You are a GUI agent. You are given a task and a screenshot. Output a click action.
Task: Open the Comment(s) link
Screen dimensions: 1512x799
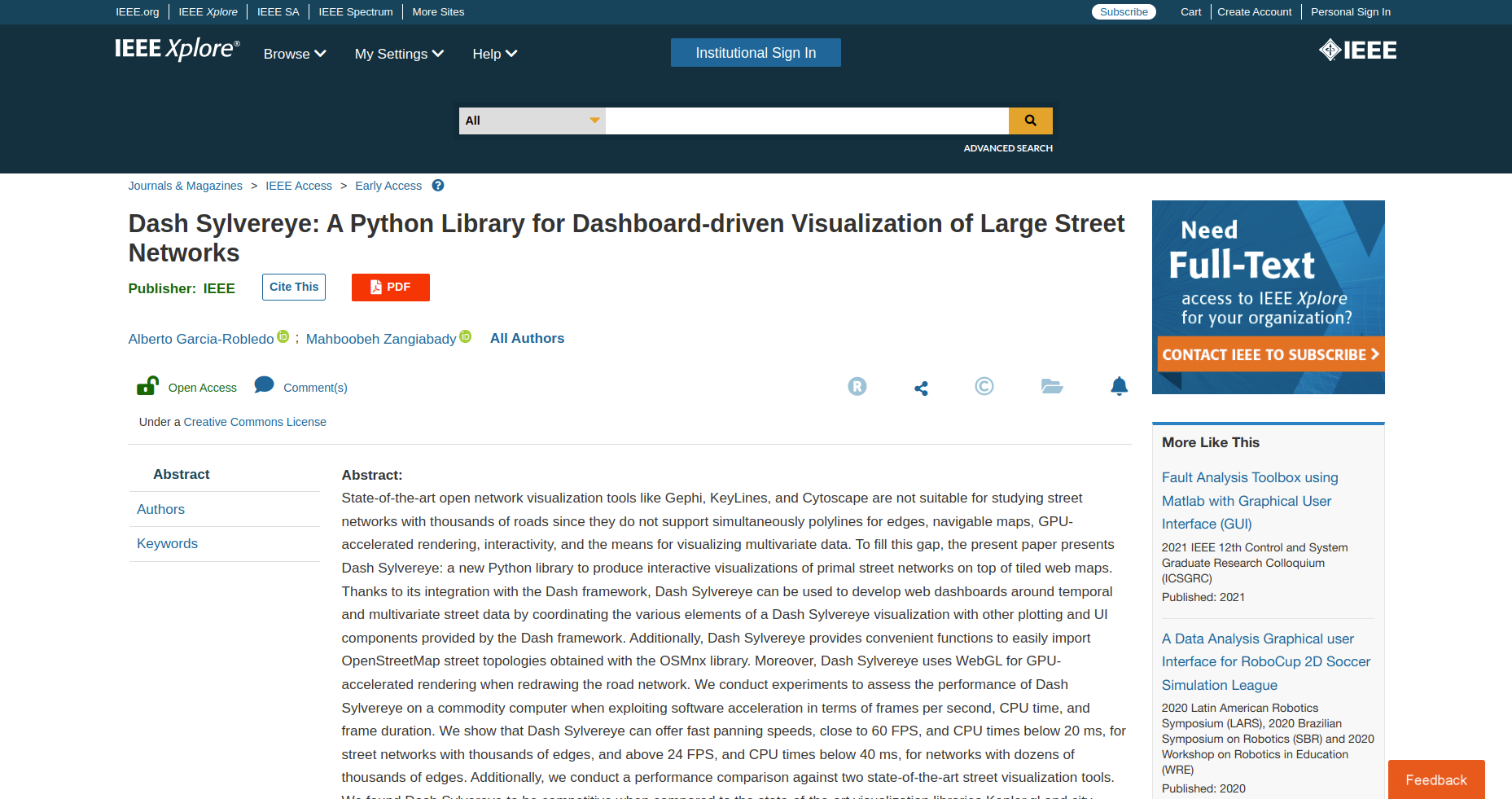pos(315,388)
